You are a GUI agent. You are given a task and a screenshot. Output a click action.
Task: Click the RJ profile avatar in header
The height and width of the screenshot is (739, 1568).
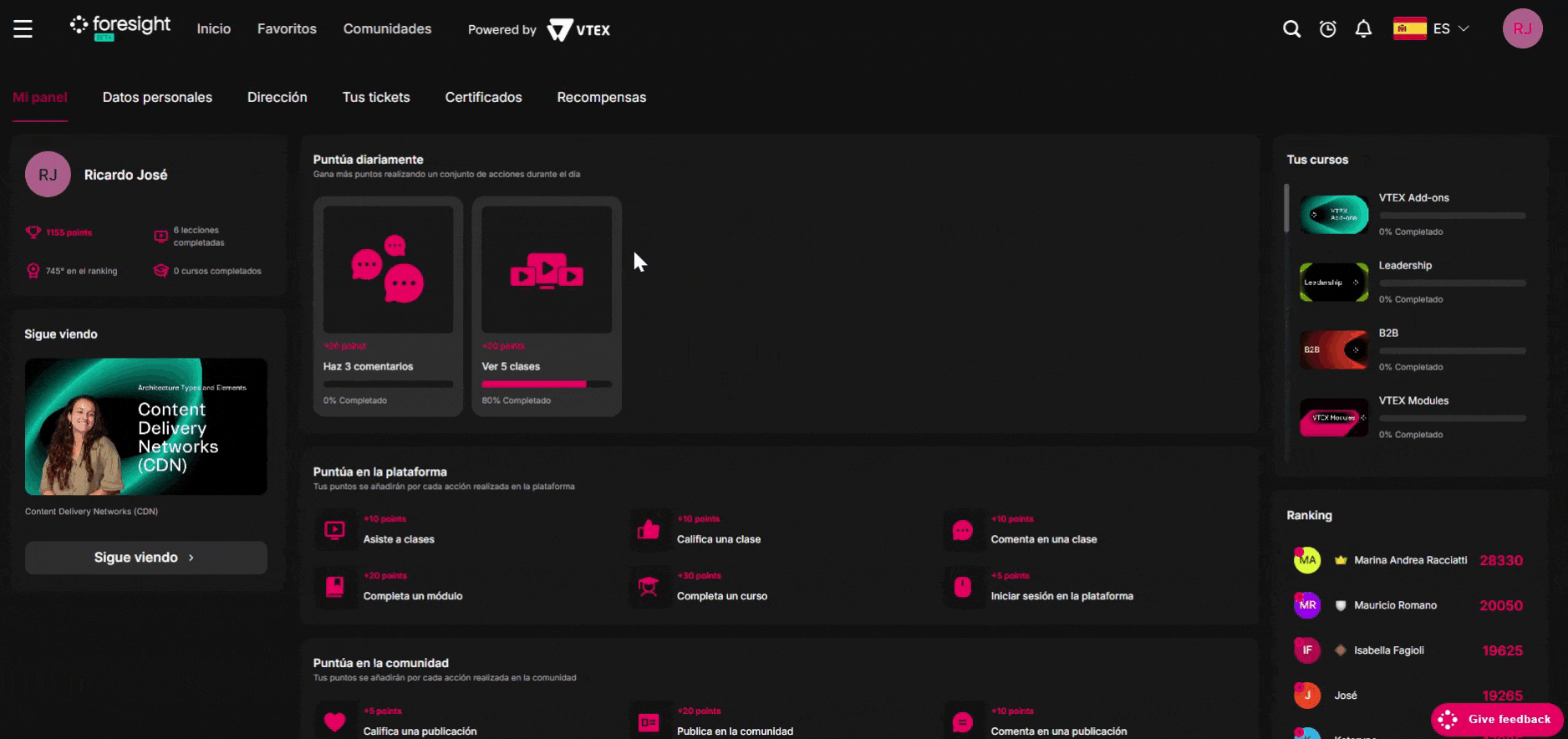(1522, 28)
